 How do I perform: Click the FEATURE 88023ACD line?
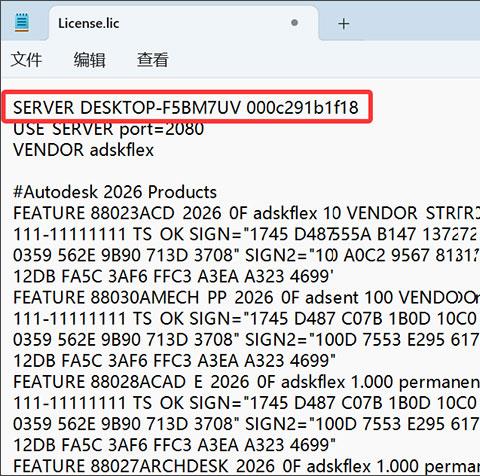(246, 213)
